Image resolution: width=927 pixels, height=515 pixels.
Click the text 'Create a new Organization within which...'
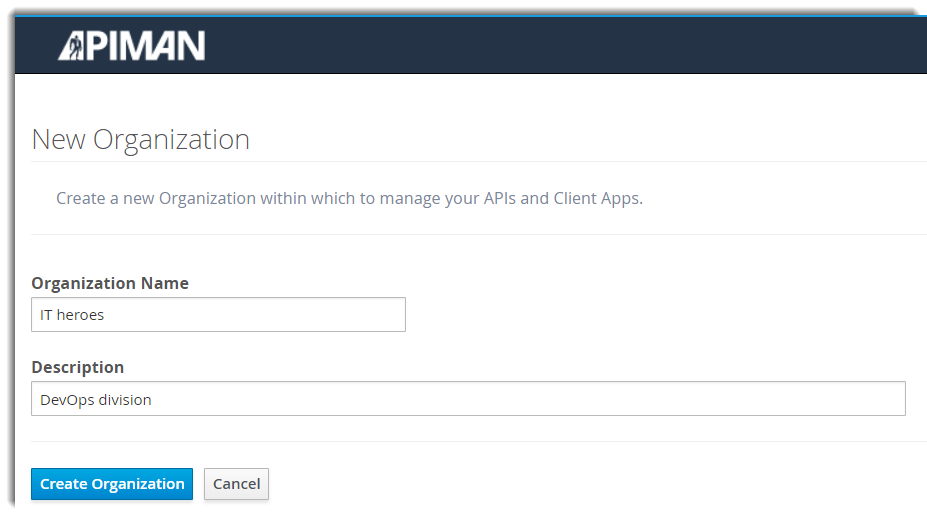[x=349, y=198]
